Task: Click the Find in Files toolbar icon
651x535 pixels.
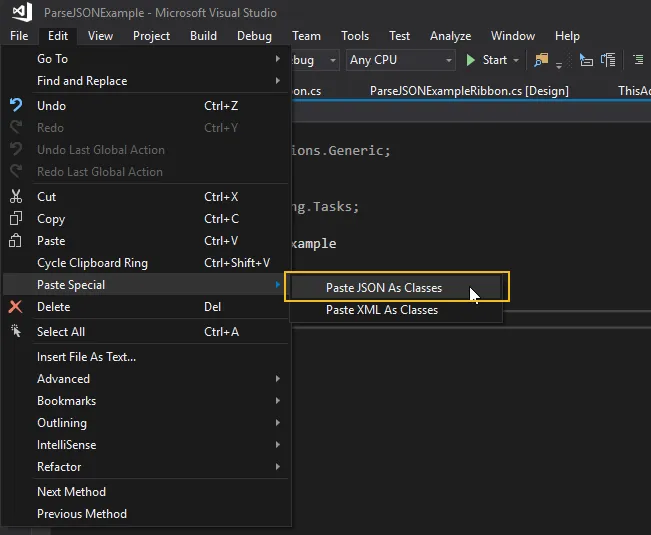Action: pyautogui.click(x=541, y=60)
